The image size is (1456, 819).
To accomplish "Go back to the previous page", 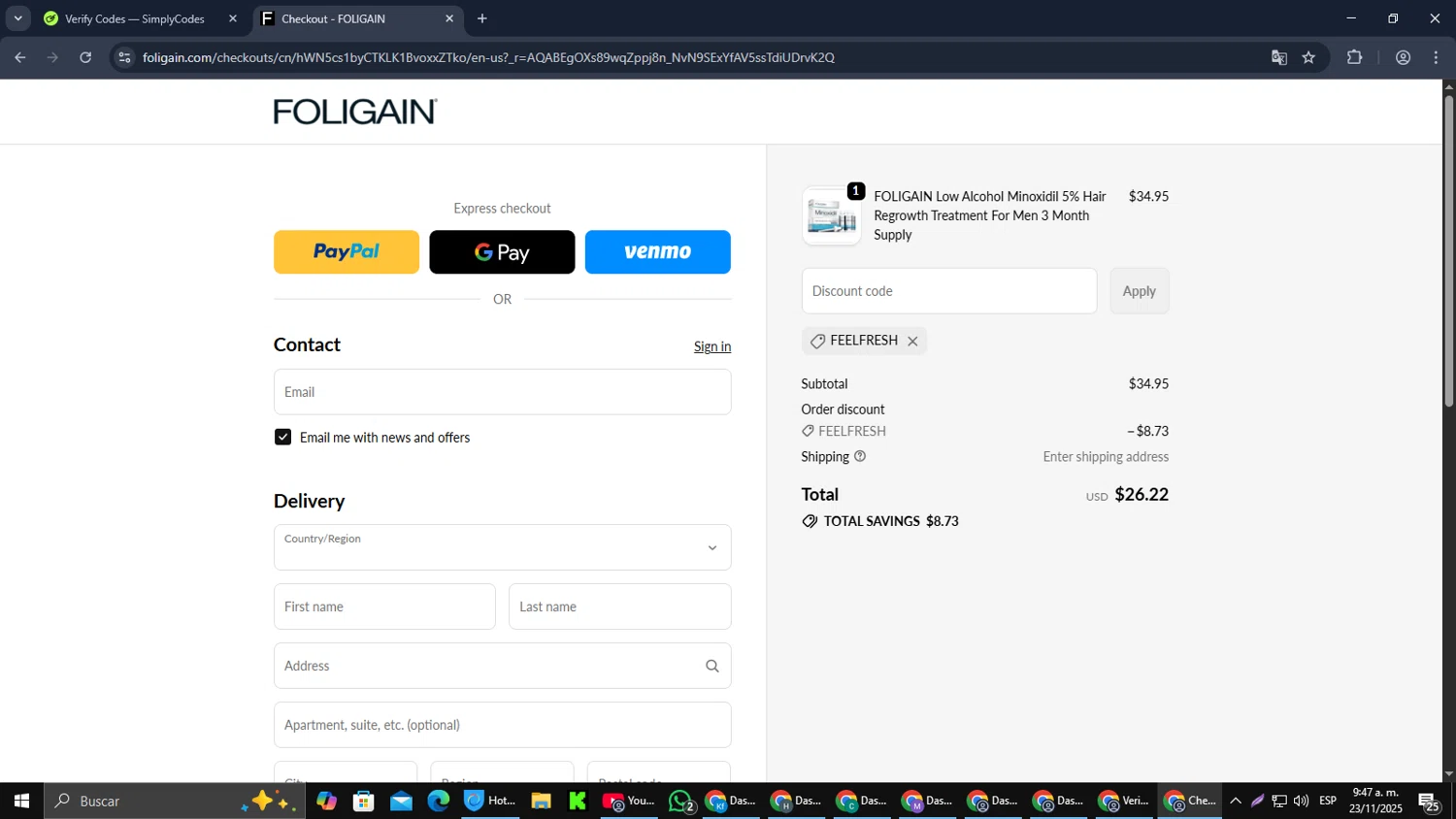I will pos(20,57).
